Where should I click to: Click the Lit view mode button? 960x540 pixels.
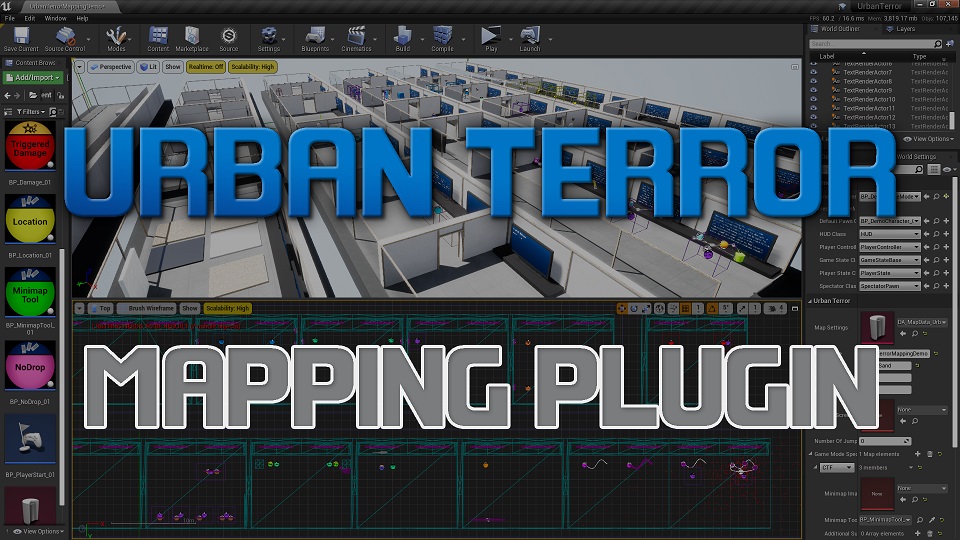point(148,67)
